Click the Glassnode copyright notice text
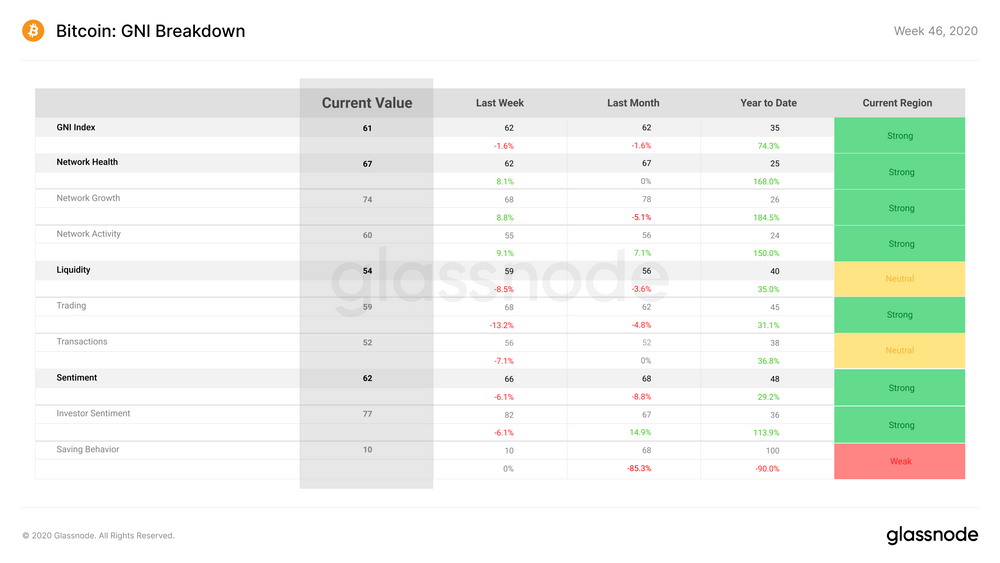Image resolution: width=1000 pixels, height=563 pixels. click(98, 536)
